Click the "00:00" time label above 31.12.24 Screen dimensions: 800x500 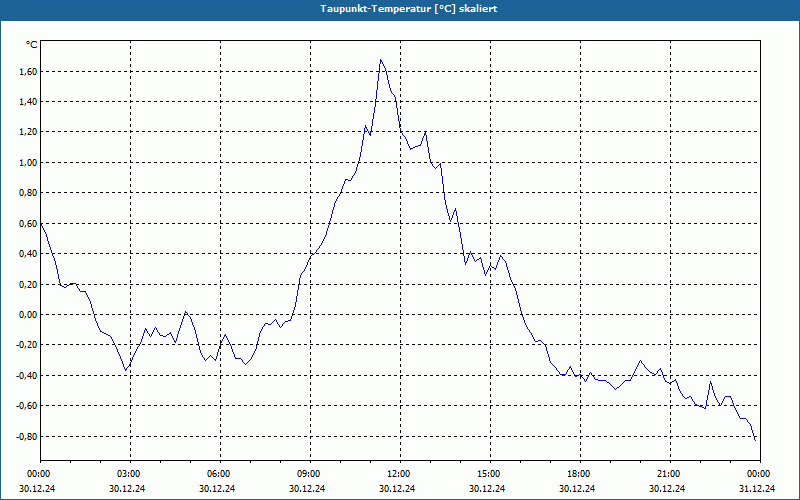[x=757, y=474]
